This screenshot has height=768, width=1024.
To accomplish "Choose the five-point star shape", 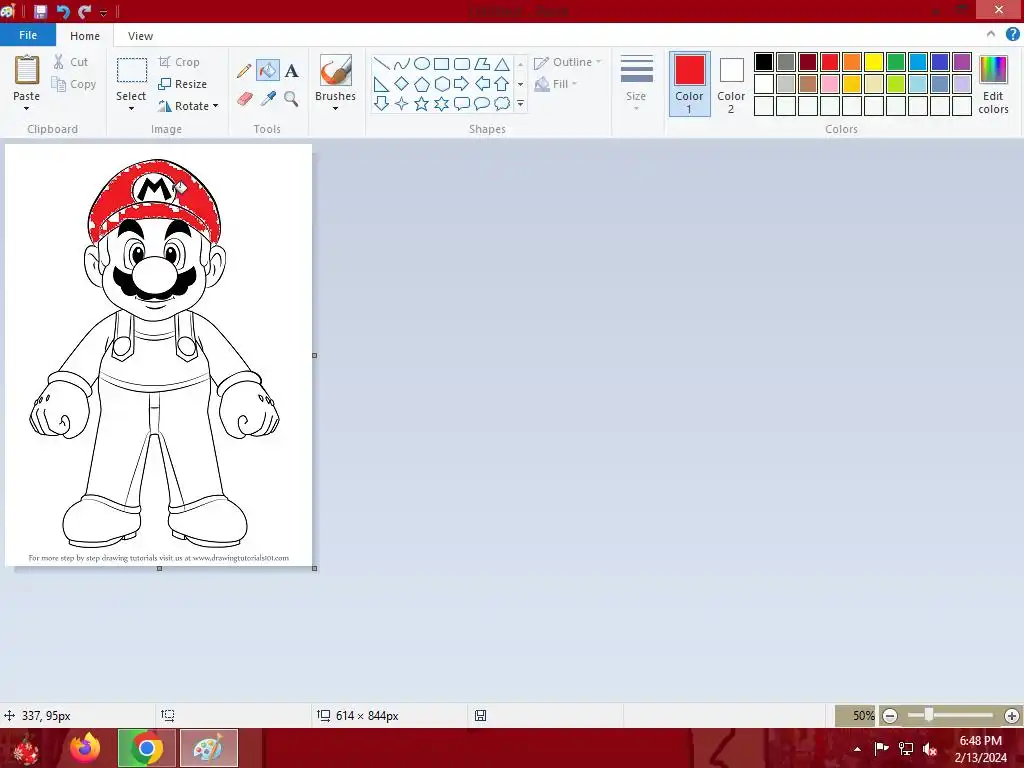I will click(421, 104).
